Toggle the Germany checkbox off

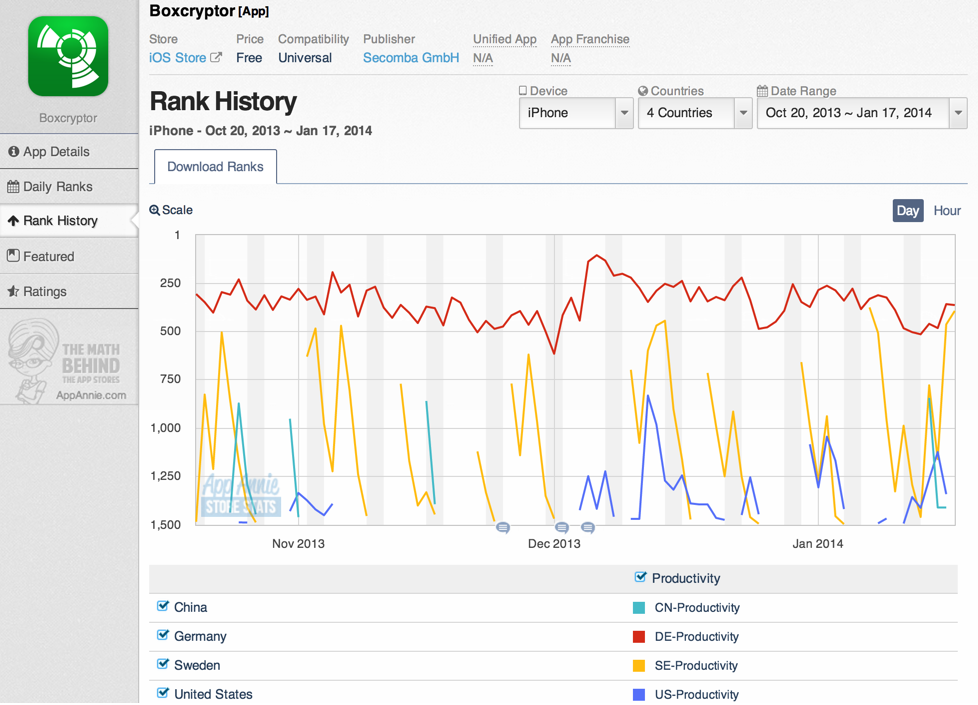[x=163, y=635]
